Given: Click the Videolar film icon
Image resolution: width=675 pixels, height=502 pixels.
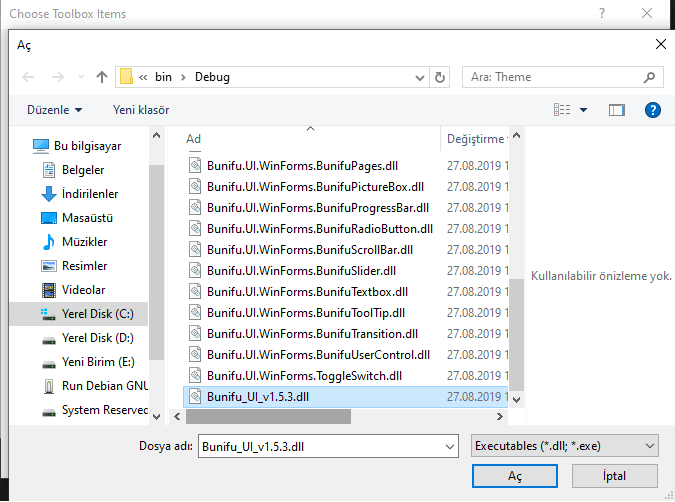Looking at the screenshot, I should pos(49,290).
